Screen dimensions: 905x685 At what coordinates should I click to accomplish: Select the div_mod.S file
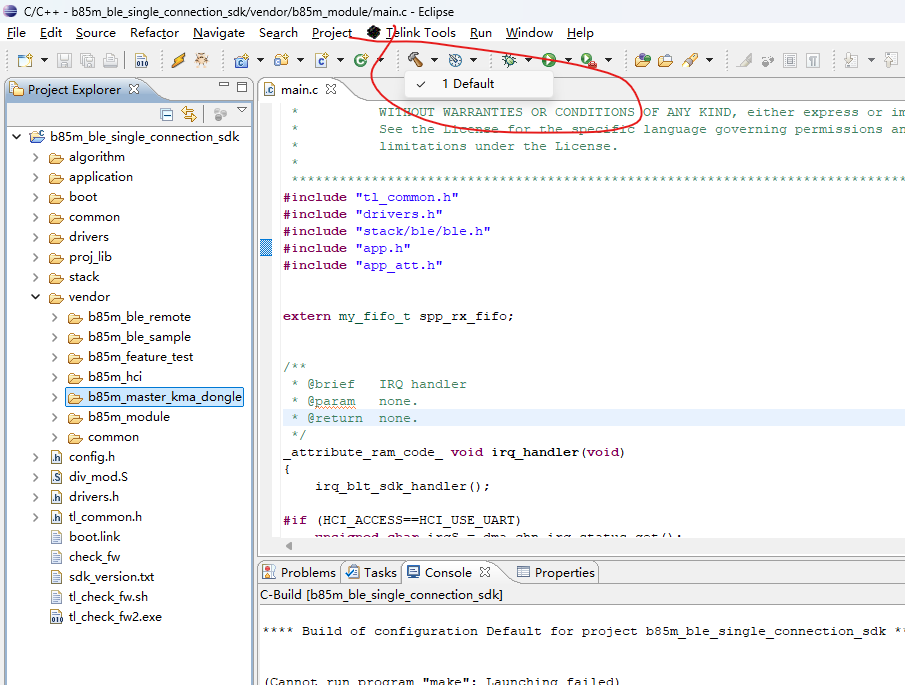98,477
